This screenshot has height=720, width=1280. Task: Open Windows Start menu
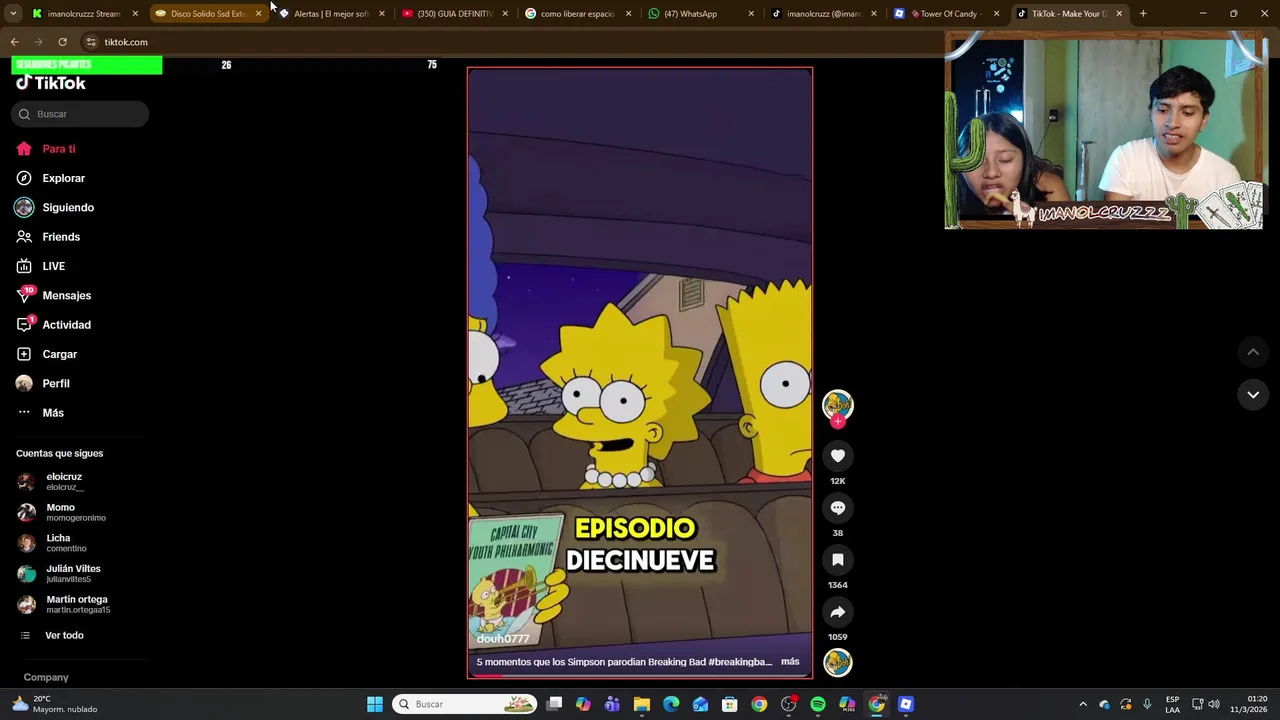pos(375,704)
